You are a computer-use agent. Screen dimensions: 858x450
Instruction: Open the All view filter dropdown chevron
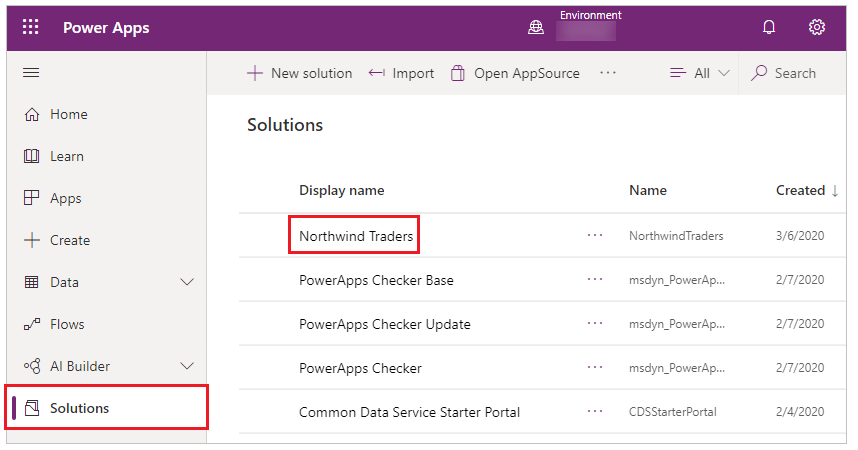click(724, 73)
